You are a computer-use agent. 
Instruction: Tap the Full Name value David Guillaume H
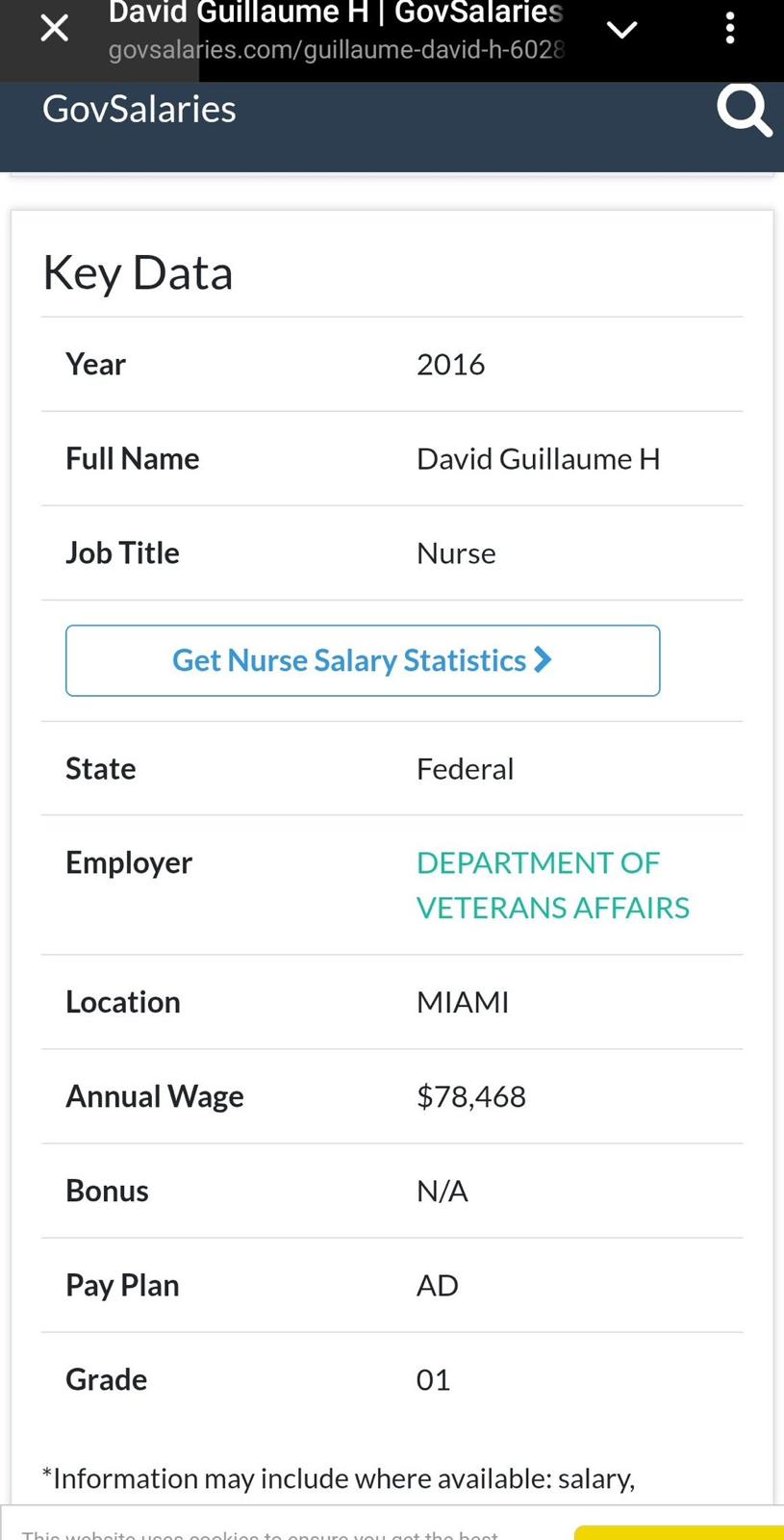538,458
